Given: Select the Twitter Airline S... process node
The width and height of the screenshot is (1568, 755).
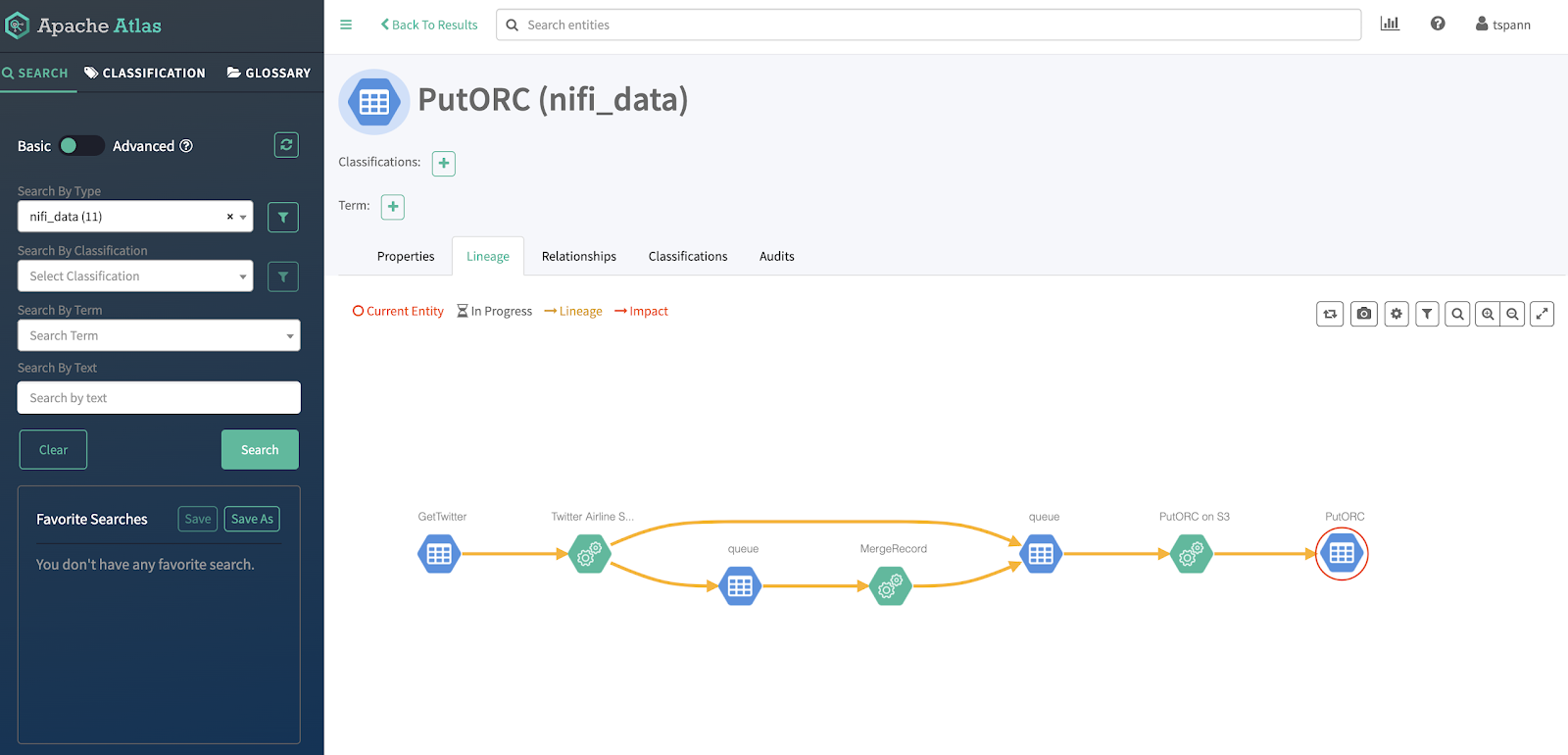Looking at the screenshot, I should pos(590,554).
